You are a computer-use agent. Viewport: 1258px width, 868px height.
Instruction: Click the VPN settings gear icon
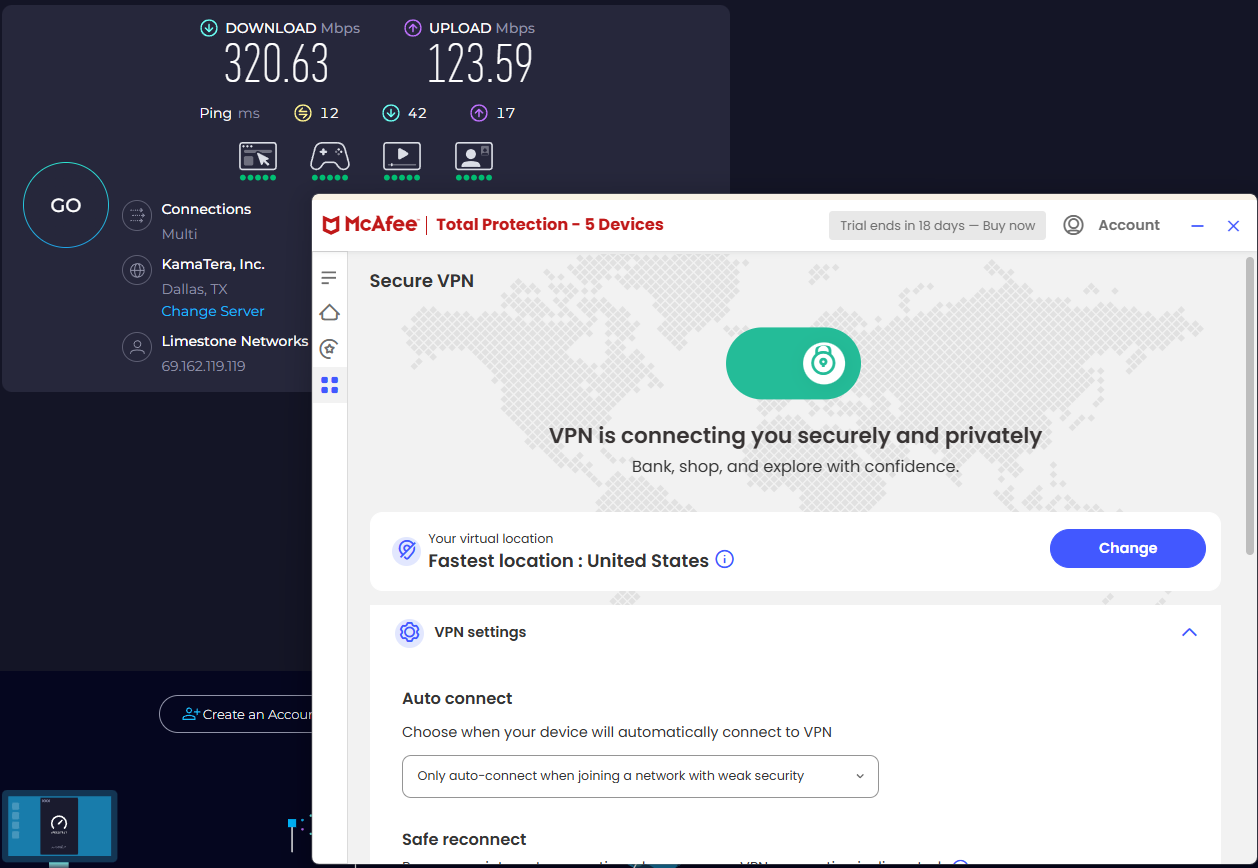pyautogui.click(x=409, y=632)
